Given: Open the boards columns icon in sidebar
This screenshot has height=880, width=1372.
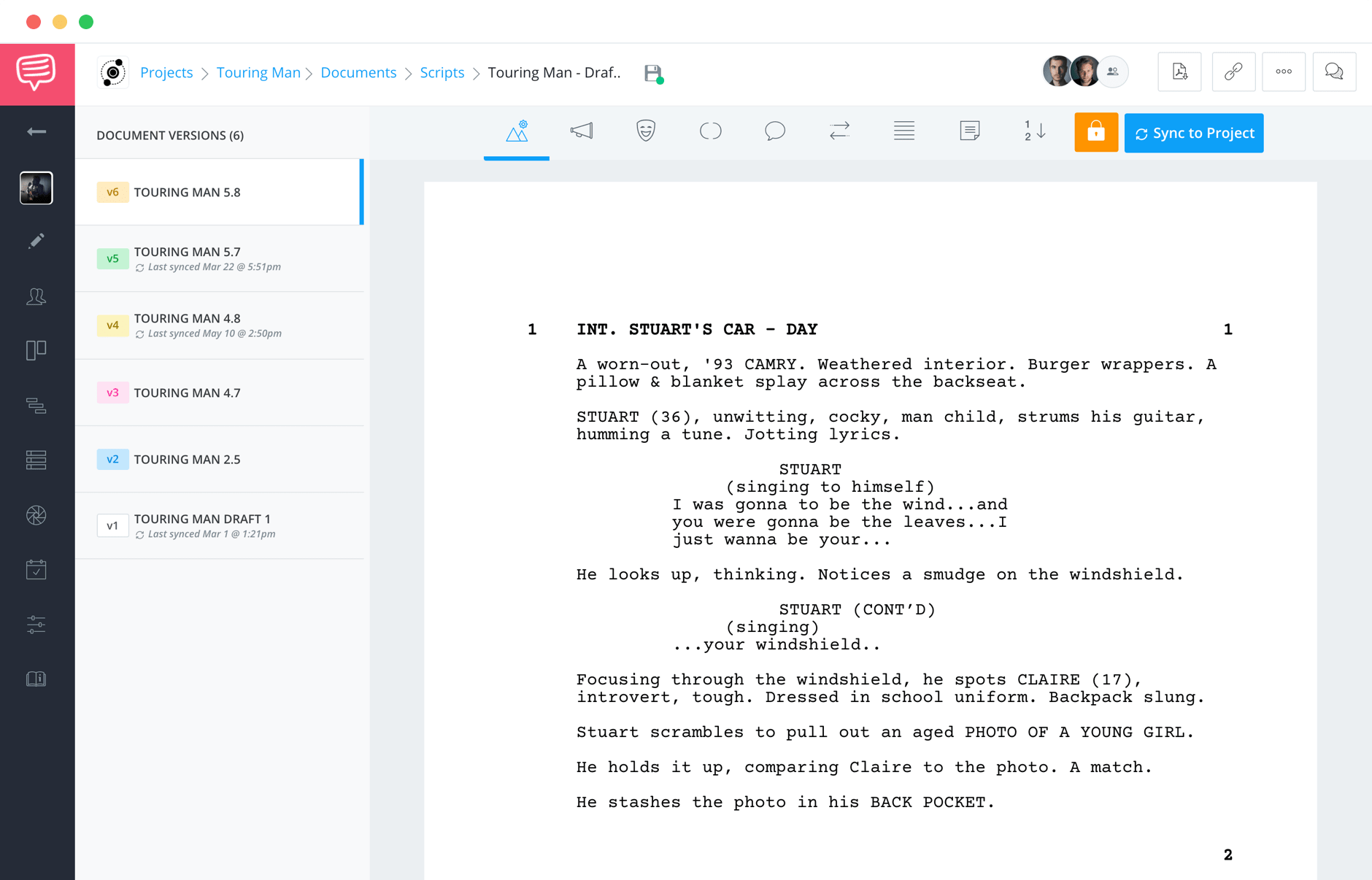Looking at the screenshot, I should tap(36, 350).
